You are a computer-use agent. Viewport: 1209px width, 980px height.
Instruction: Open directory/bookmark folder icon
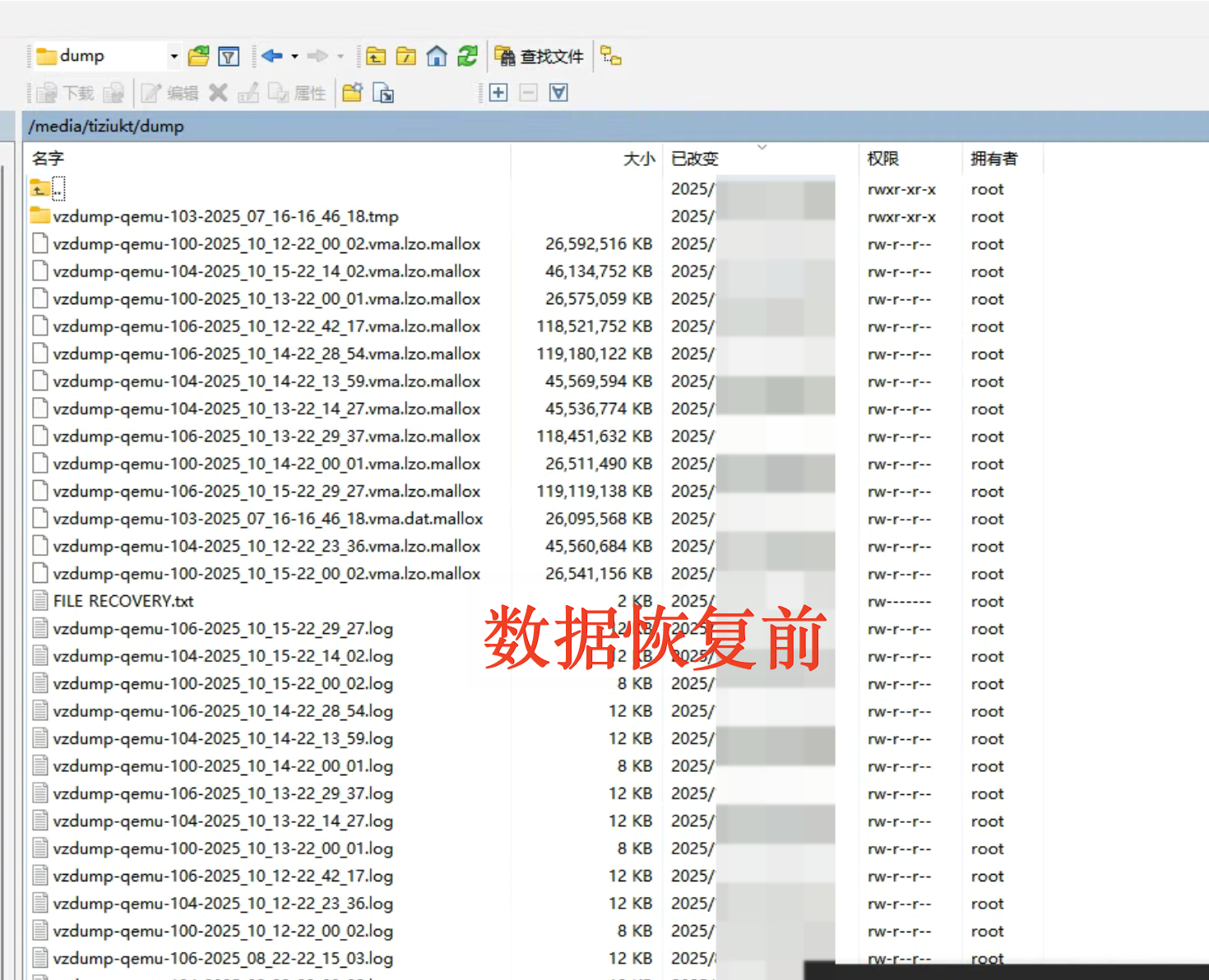coord(198,56)
